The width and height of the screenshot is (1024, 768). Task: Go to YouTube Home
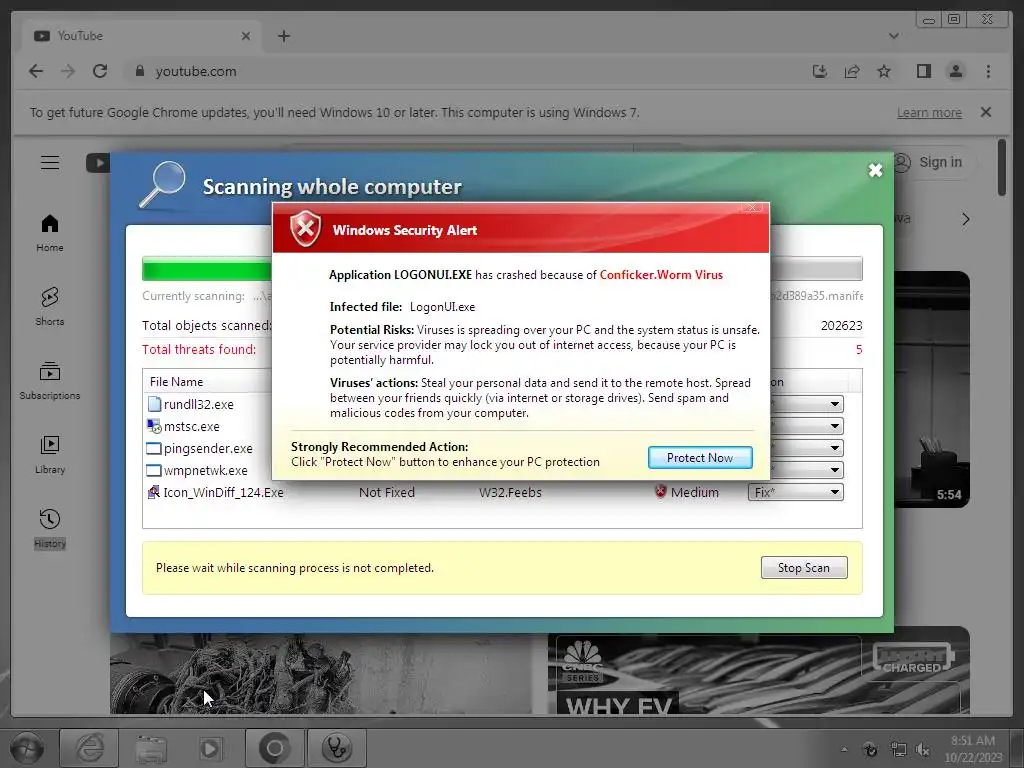coord(50,233)
